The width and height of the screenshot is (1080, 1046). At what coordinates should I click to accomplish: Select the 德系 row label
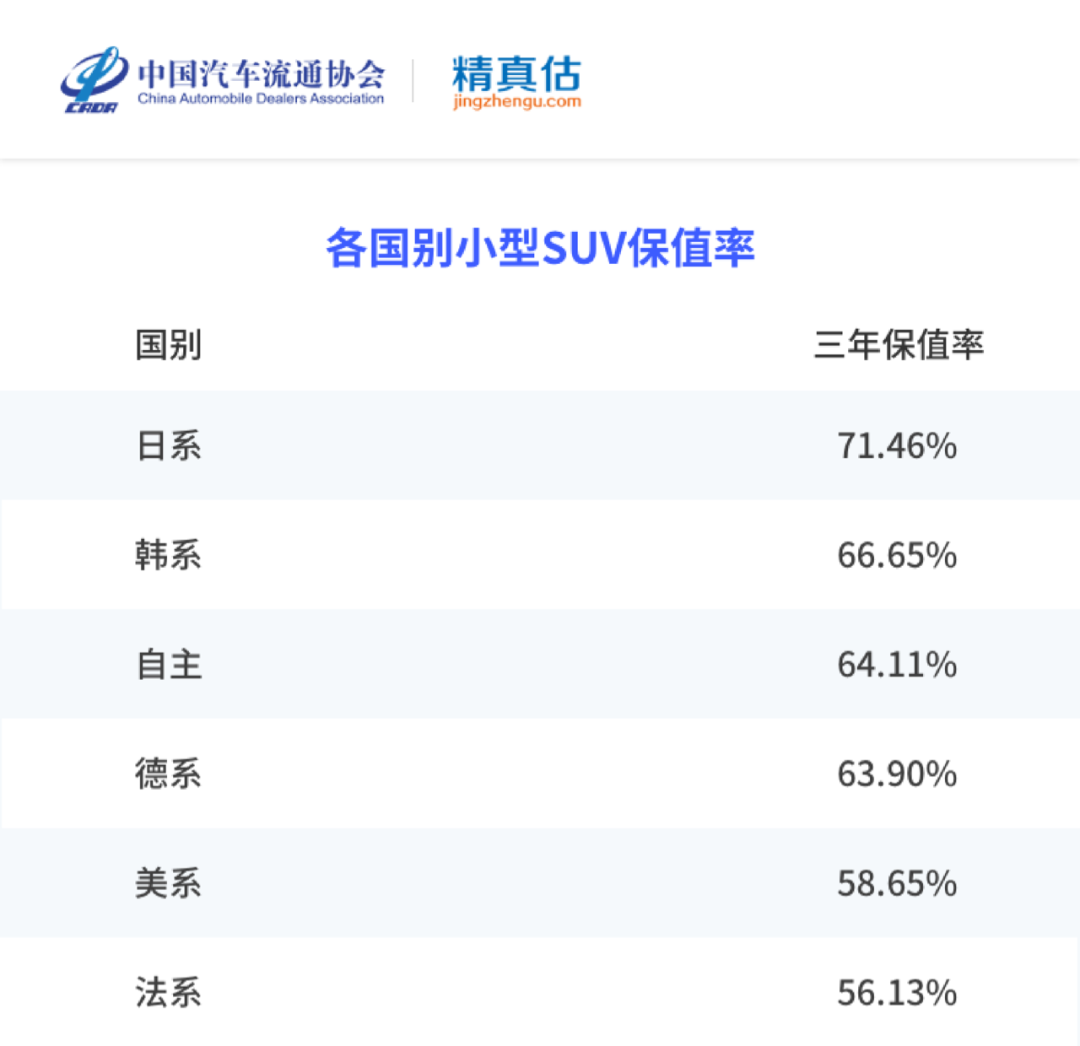[168, 773]
